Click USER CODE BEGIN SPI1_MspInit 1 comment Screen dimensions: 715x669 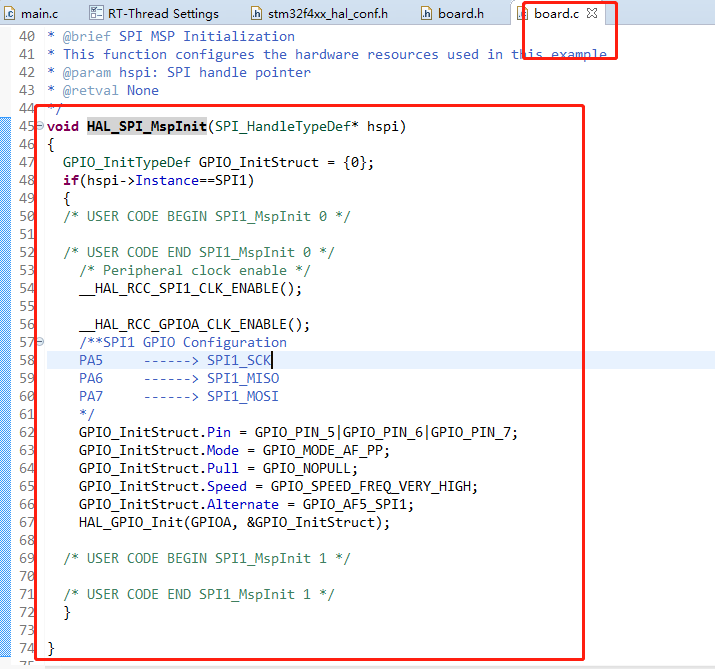coord(207,559)
